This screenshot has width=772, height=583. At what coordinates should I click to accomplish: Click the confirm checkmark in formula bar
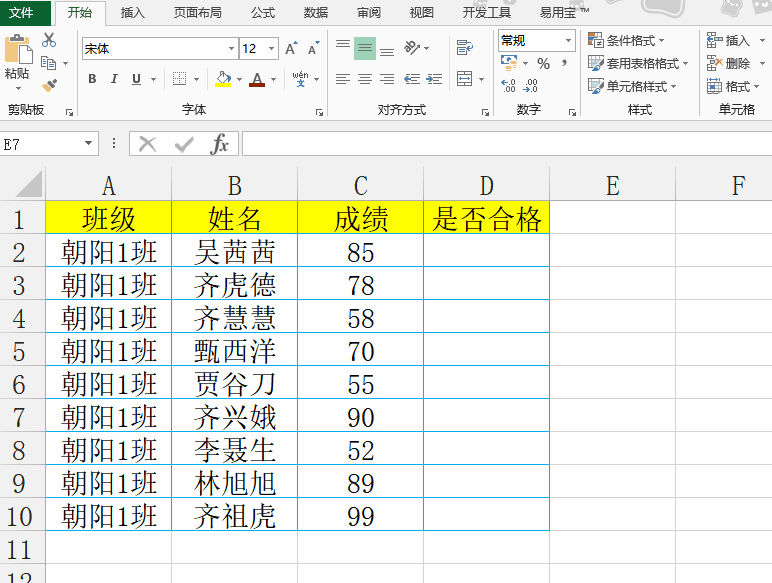point(184,144)
